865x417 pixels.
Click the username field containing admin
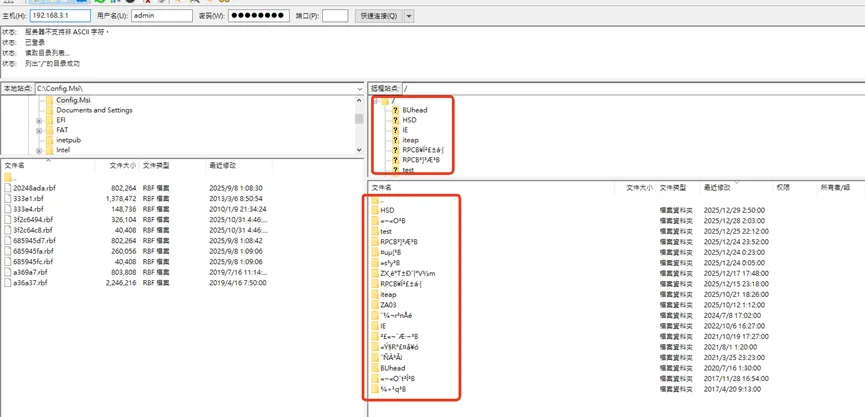[162, 16]
